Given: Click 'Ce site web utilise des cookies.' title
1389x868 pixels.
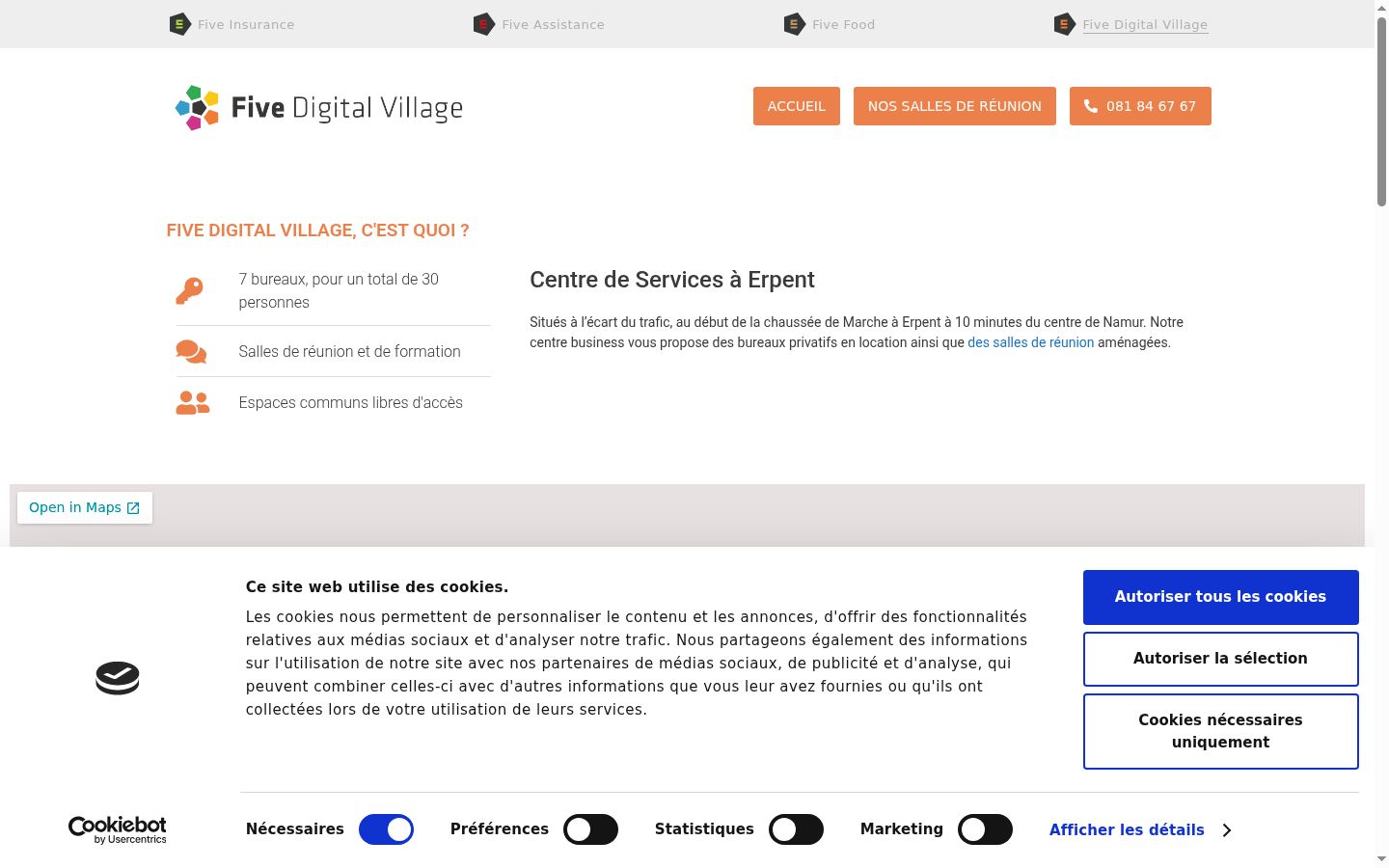Looking at the screenshot, I should (x=377, y=587).
